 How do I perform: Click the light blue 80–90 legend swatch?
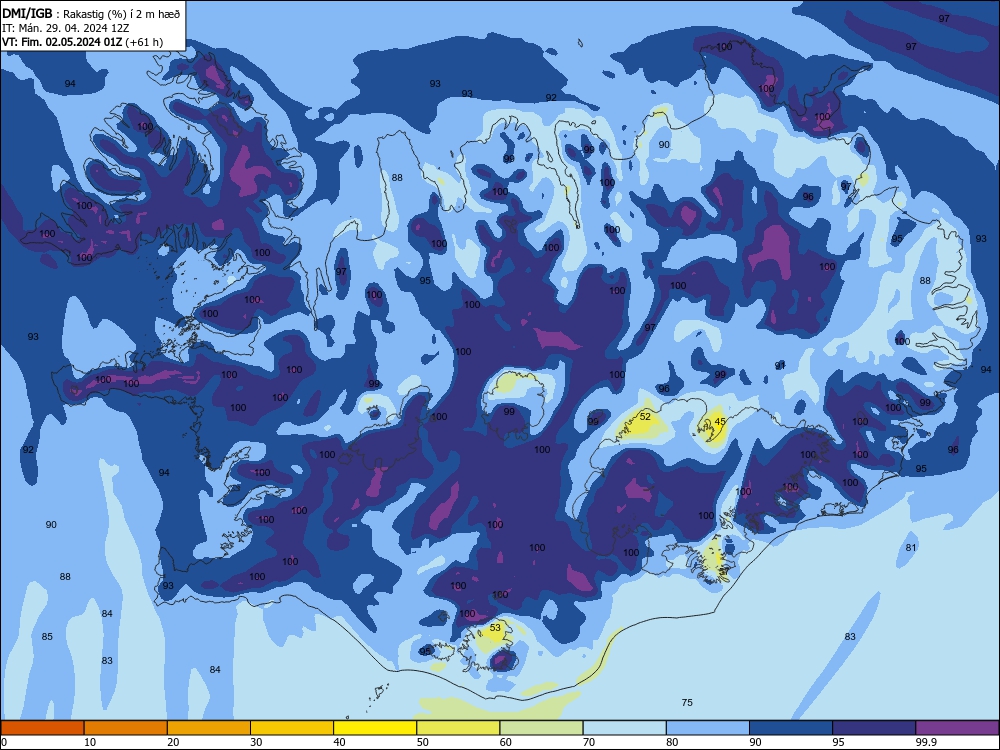708,728
